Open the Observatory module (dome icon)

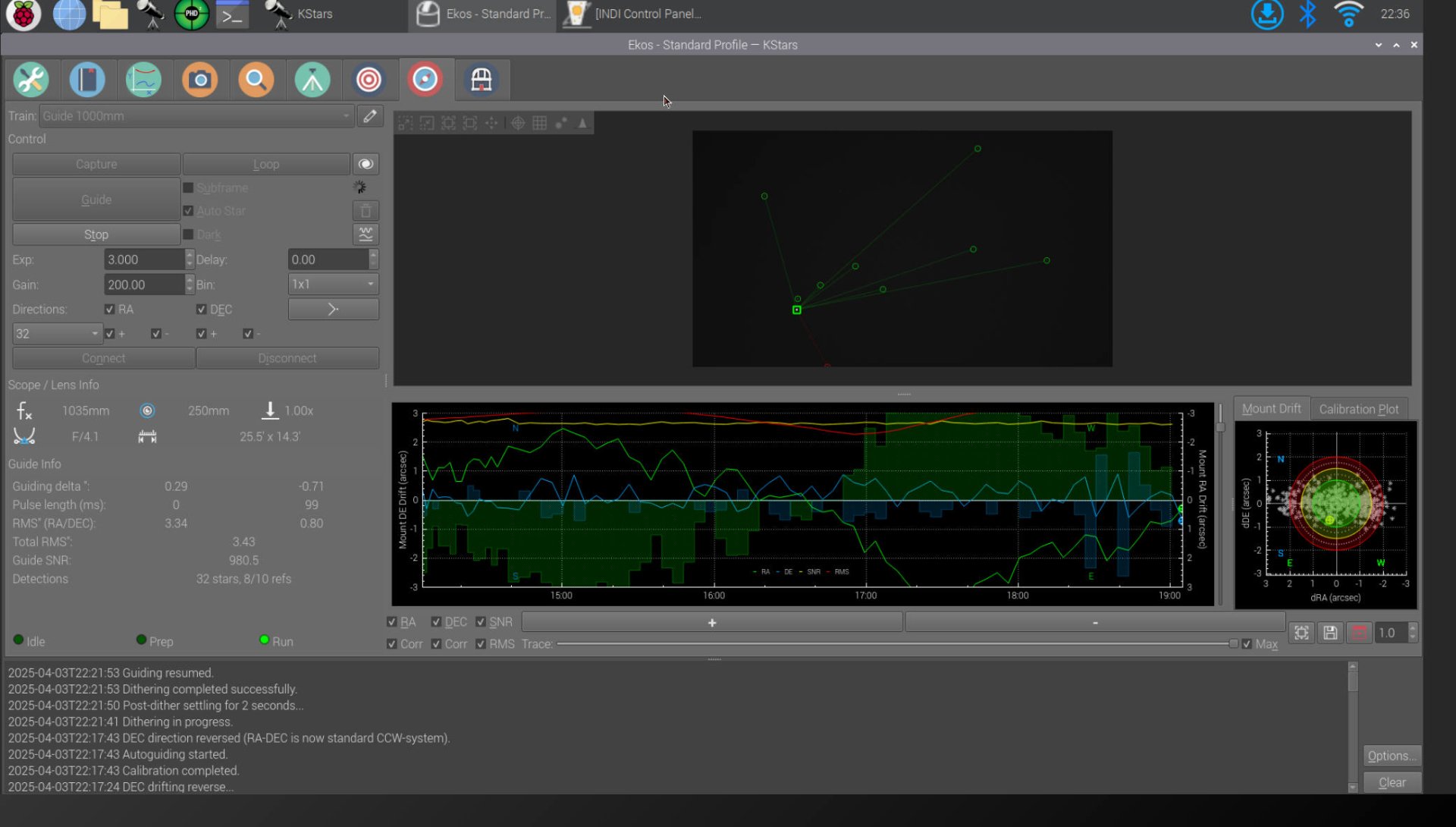[x=482, y=80]
